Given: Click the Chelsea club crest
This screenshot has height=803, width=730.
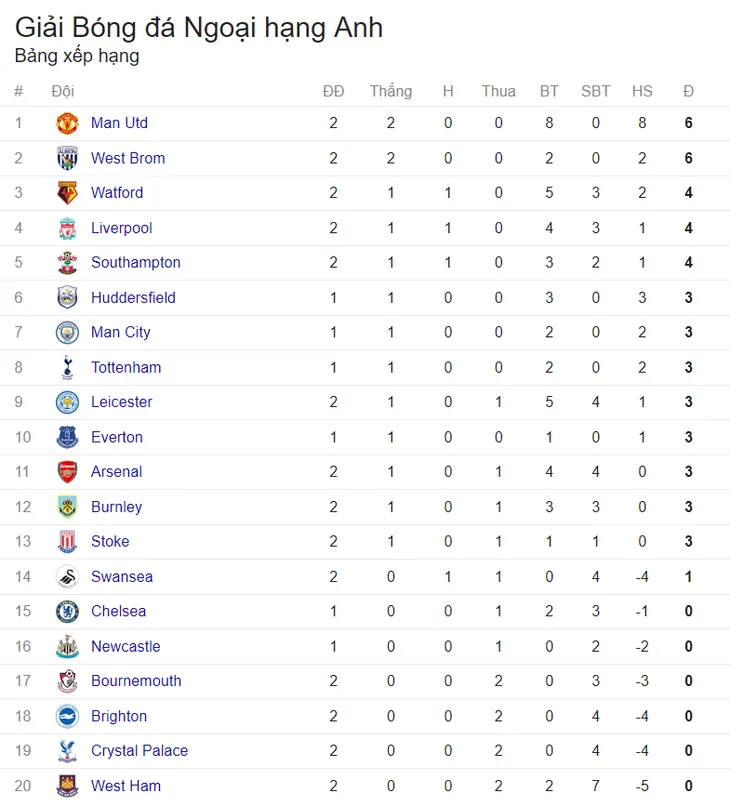Looking at the screenshot, I should click(67, 611).
